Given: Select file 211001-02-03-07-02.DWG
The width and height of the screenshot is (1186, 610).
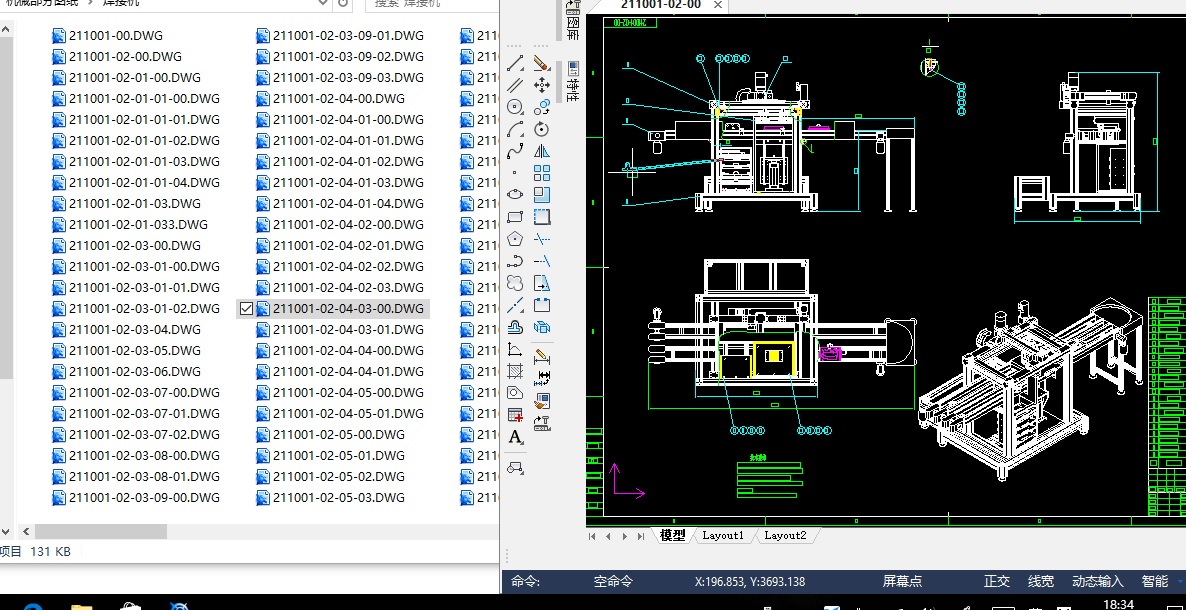Looking at the screenshot, I should (x=136, y=434).
